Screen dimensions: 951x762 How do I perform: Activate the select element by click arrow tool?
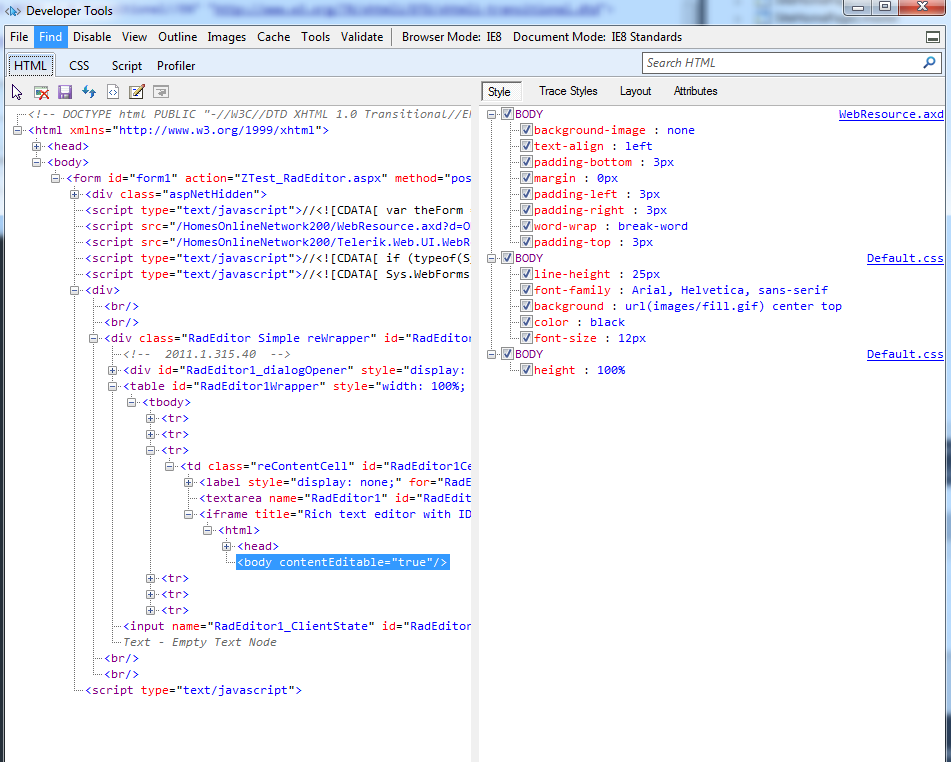coord(17,92)
